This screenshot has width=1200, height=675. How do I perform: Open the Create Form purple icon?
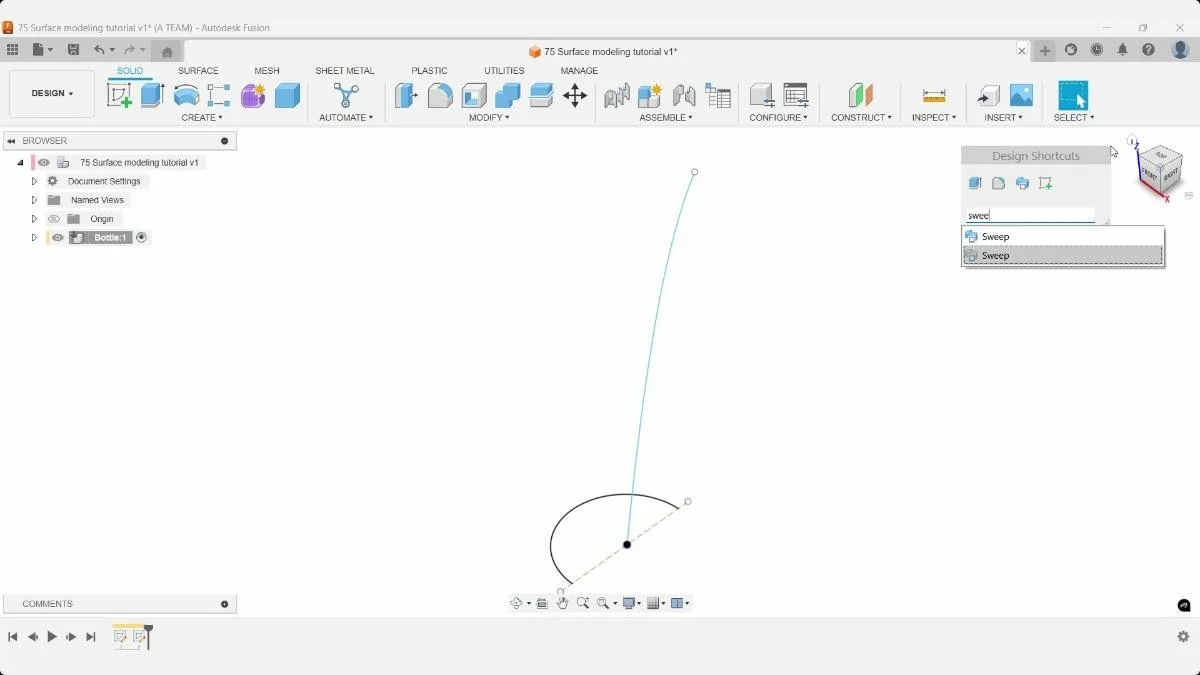(x=253, y=96)
